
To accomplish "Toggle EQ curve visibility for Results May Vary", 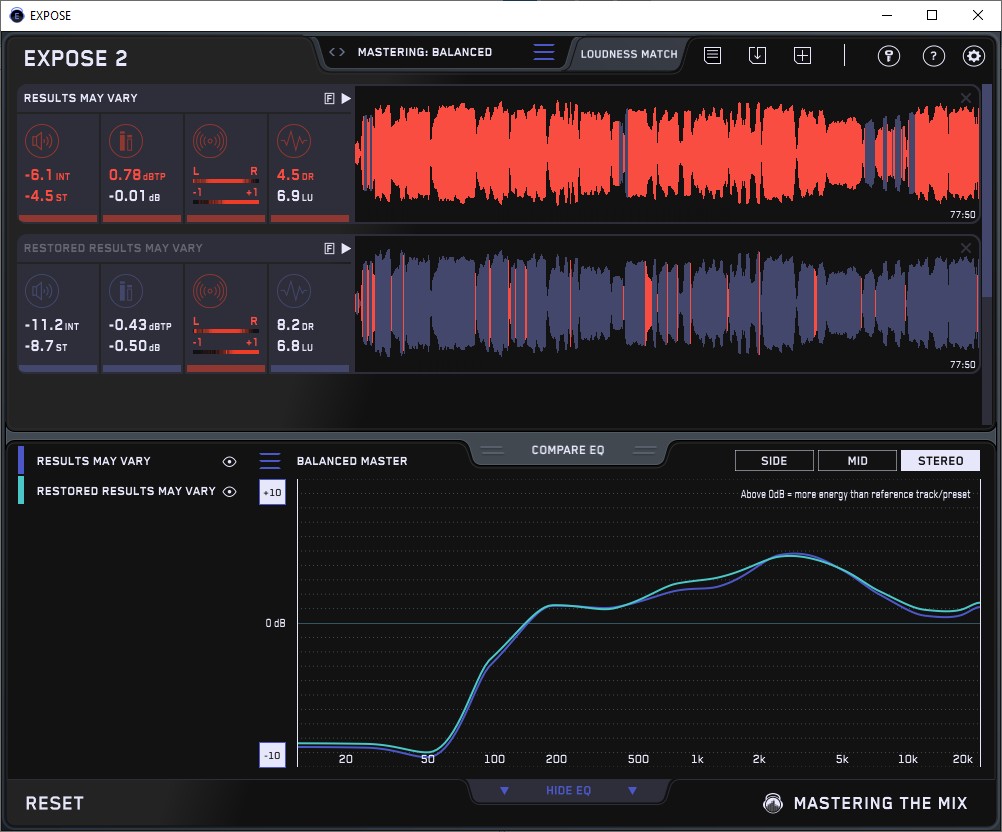I will [x=229, y=461].
